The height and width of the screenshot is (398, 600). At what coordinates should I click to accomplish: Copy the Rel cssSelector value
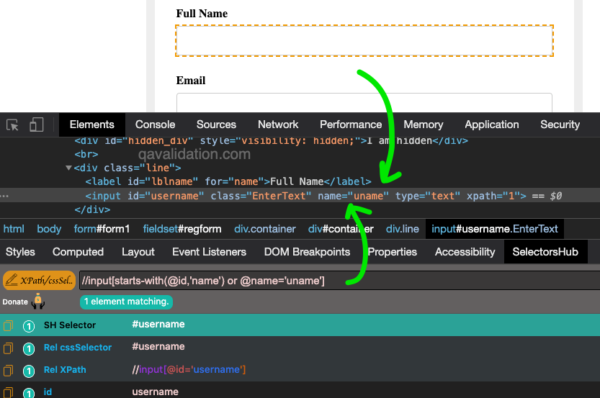coord(8,348)
